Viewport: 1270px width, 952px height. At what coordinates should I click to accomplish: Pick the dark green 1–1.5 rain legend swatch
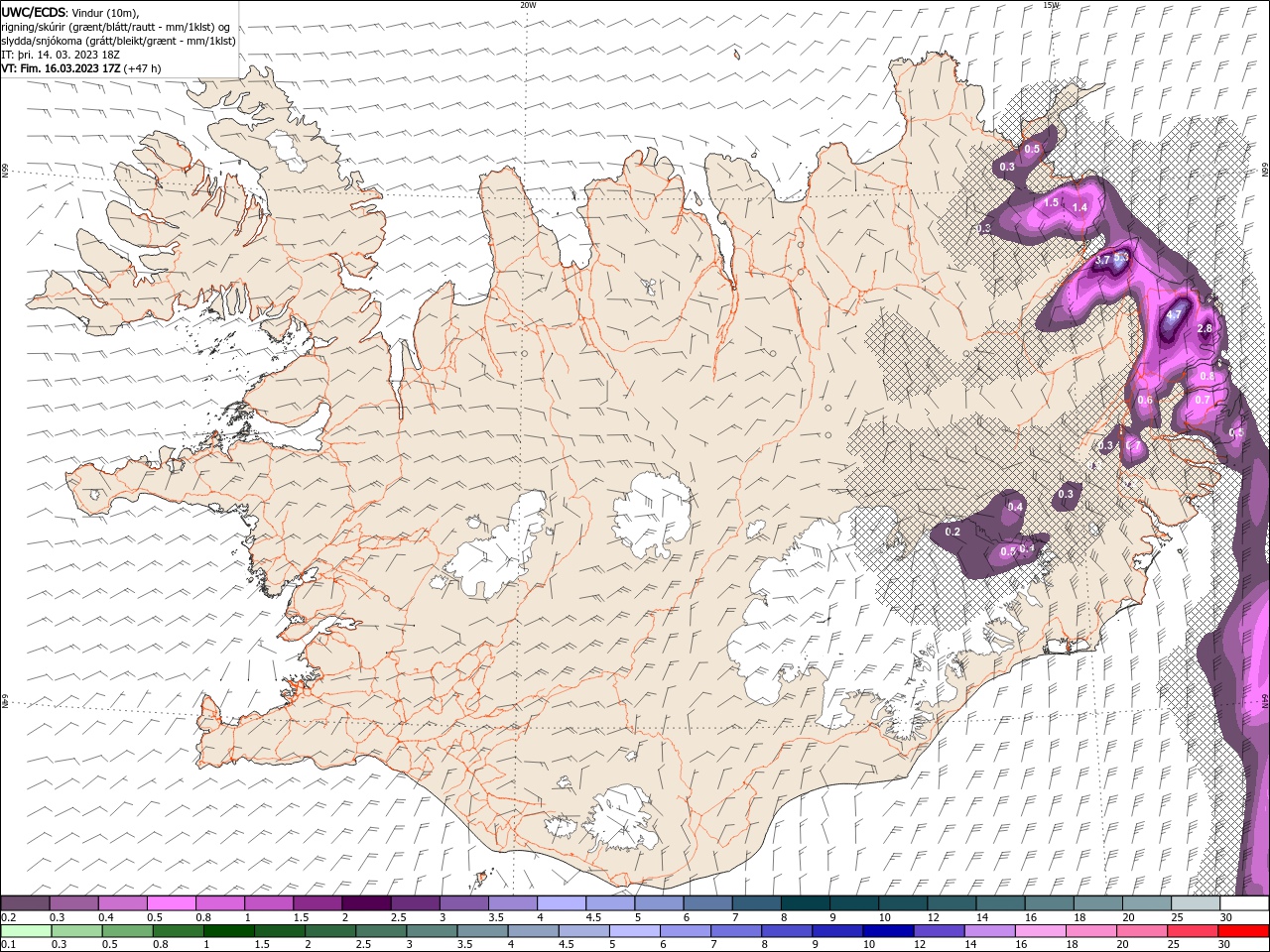click(227, 931)
